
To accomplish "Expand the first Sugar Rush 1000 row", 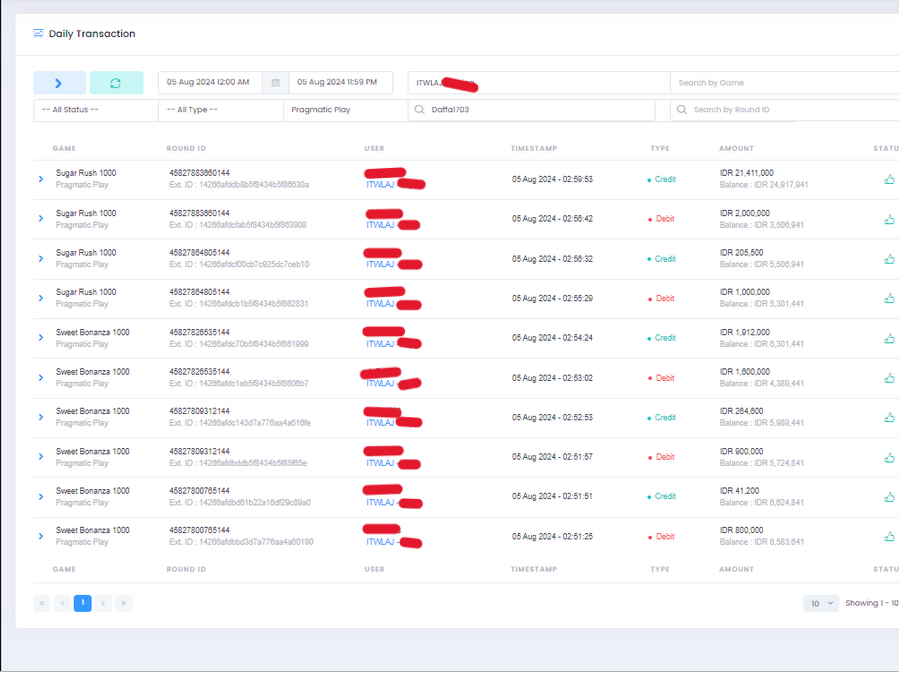I will [41, 179].
